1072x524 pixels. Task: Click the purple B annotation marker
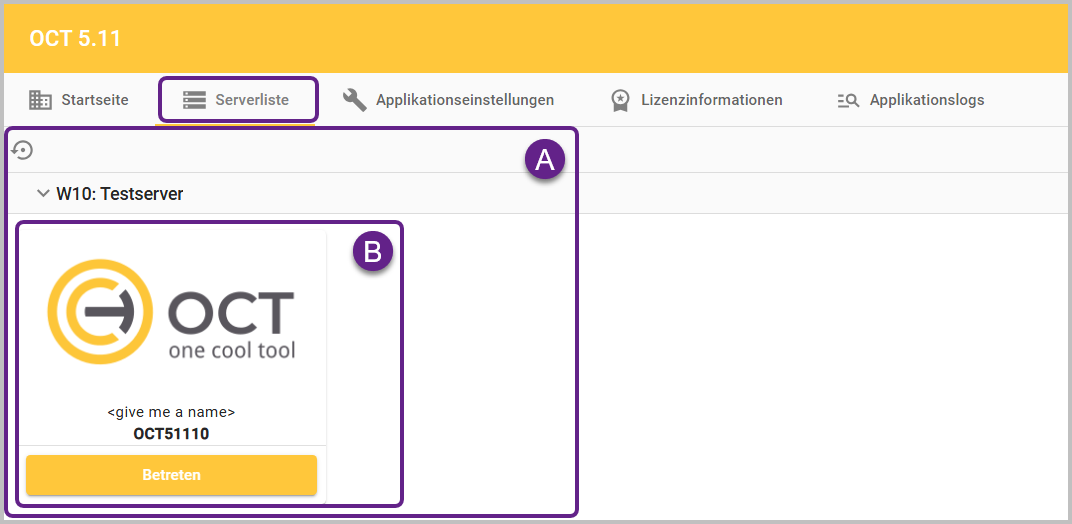[372, 253]
